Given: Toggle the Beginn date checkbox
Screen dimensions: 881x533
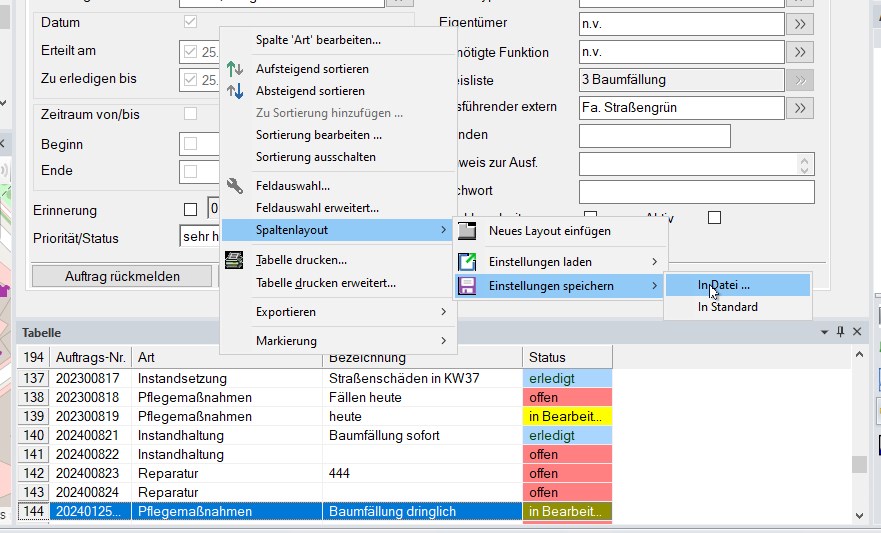Looking at the screenshot, I should [x=190, y=144].
